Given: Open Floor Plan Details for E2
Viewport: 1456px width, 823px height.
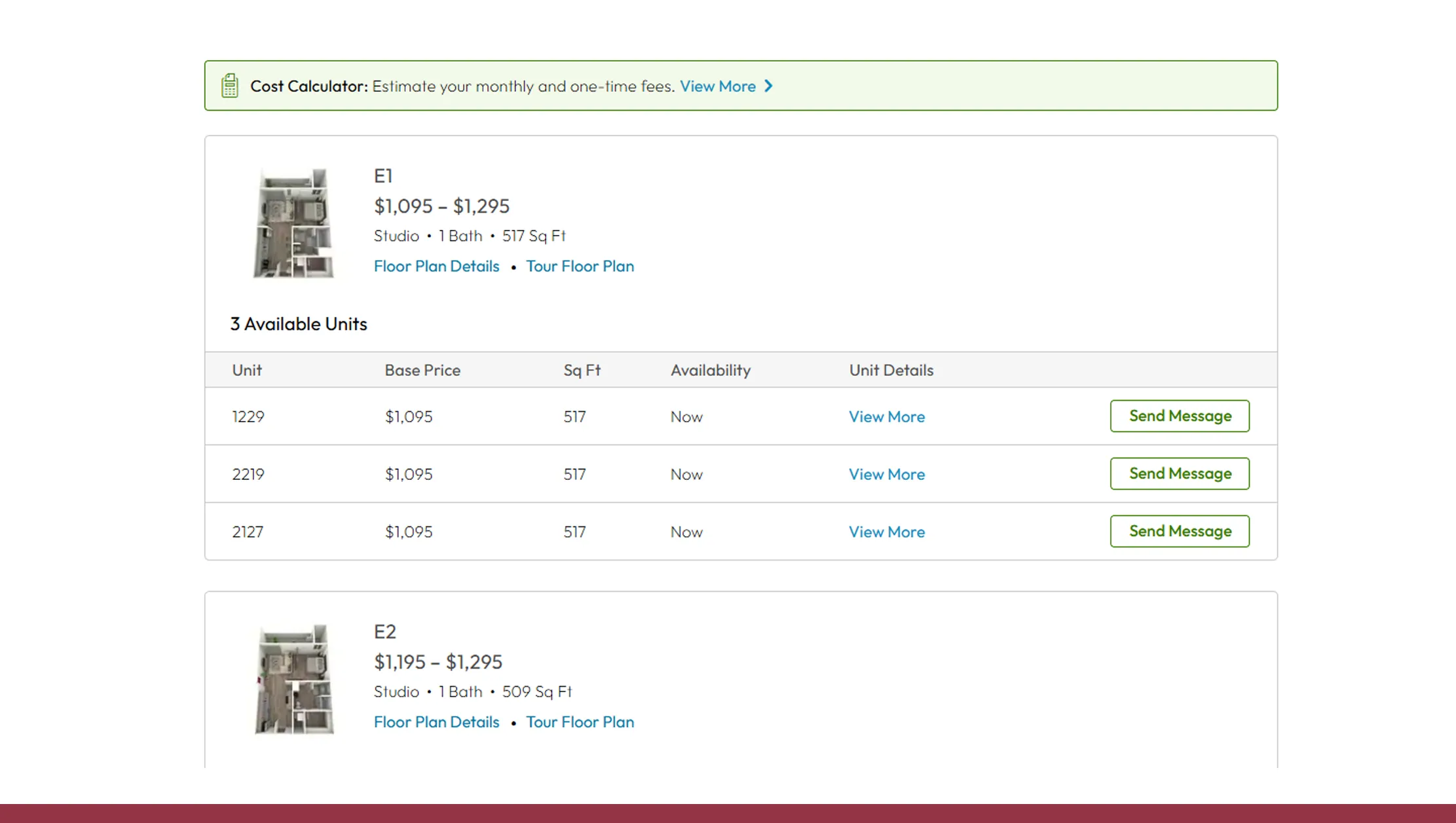Looking at the screenshot, I should point(436,722).
